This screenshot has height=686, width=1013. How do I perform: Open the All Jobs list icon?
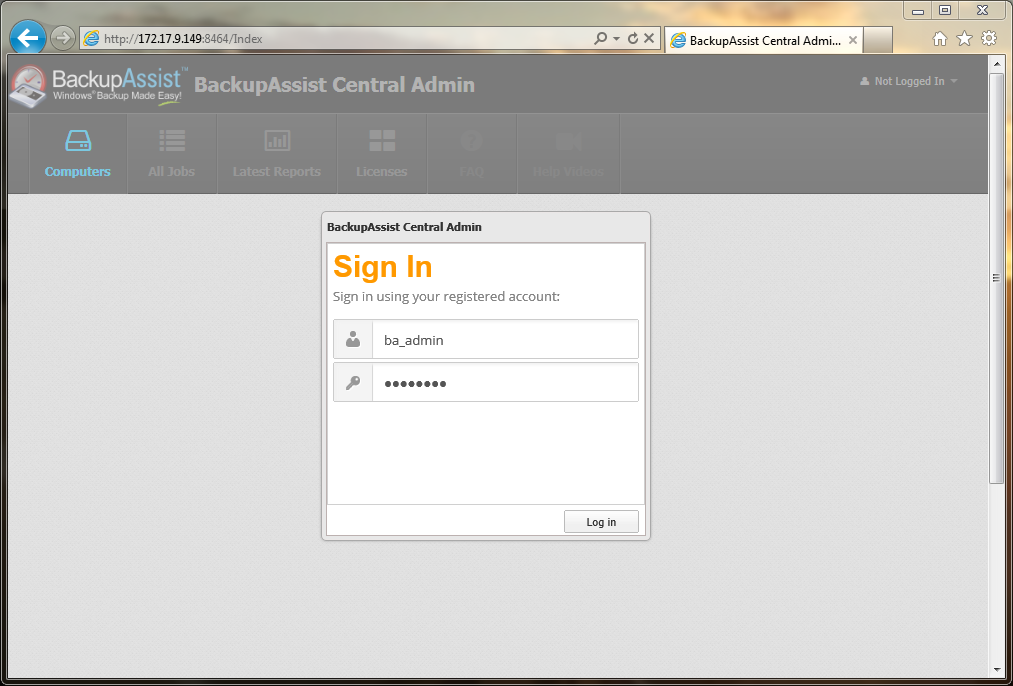[172, 141]
